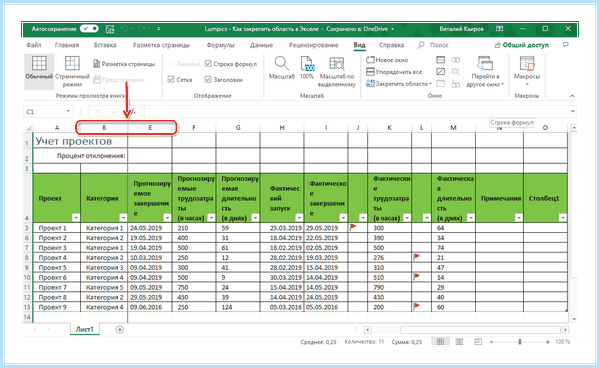Viewport: 600px width, 368px height.
Task: Switch to Page Layout view in status bar
Action: click(459, 342)
